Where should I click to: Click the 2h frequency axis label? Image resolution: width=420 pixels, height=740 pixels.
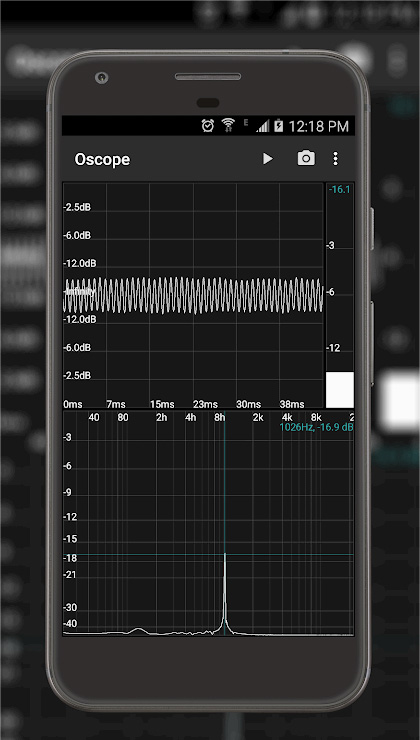coord(161,418)
